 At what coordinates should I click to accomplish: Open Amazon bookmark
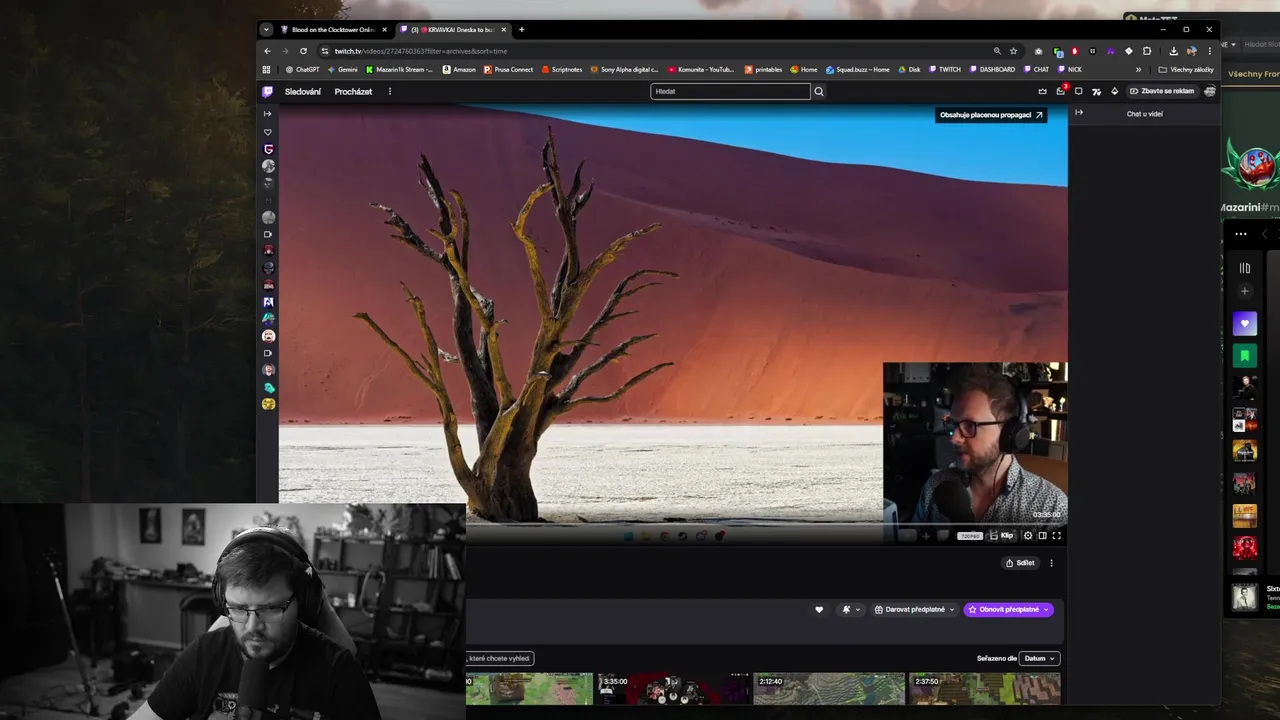coord(459,70)
